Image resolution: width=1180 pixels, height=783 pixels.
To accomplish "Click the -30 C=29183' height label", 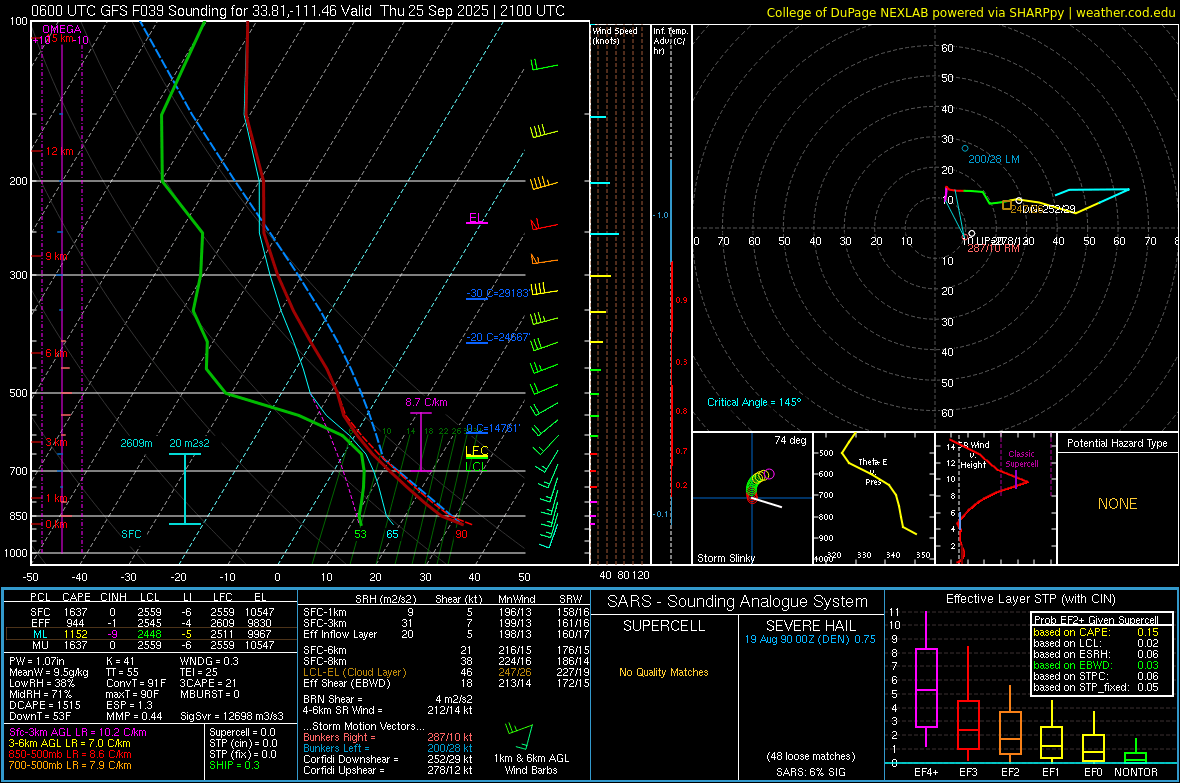I will click(x=497, y=293).
